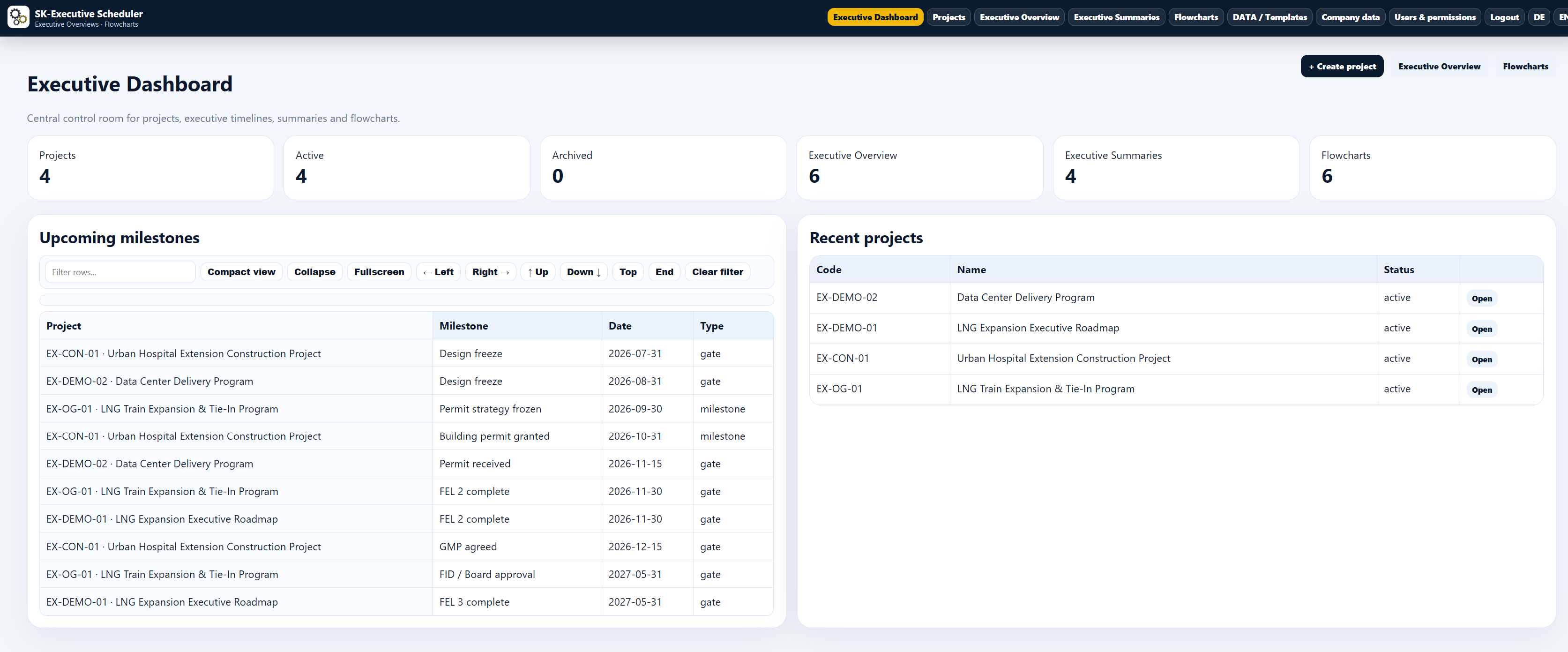Jump to End of milestones table

[x=664, y=272]
